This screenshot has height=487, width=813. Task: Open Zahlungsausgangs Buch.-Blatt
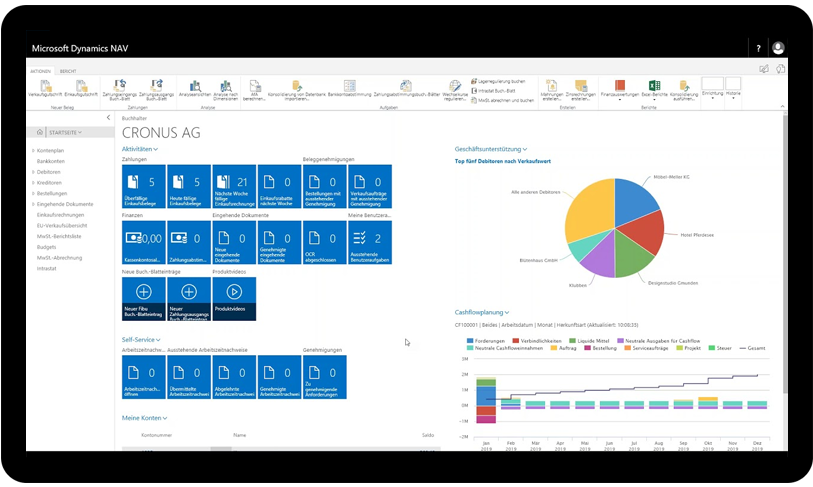156,90
